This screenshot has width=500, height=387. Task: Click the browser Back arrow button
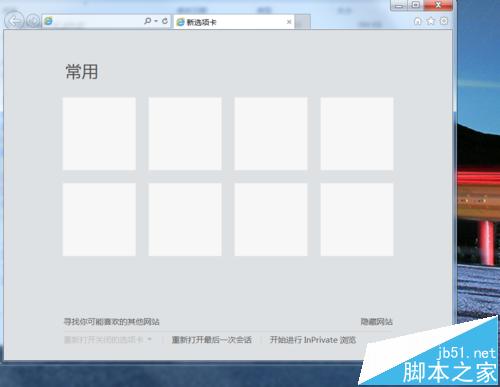coord(14,21)
